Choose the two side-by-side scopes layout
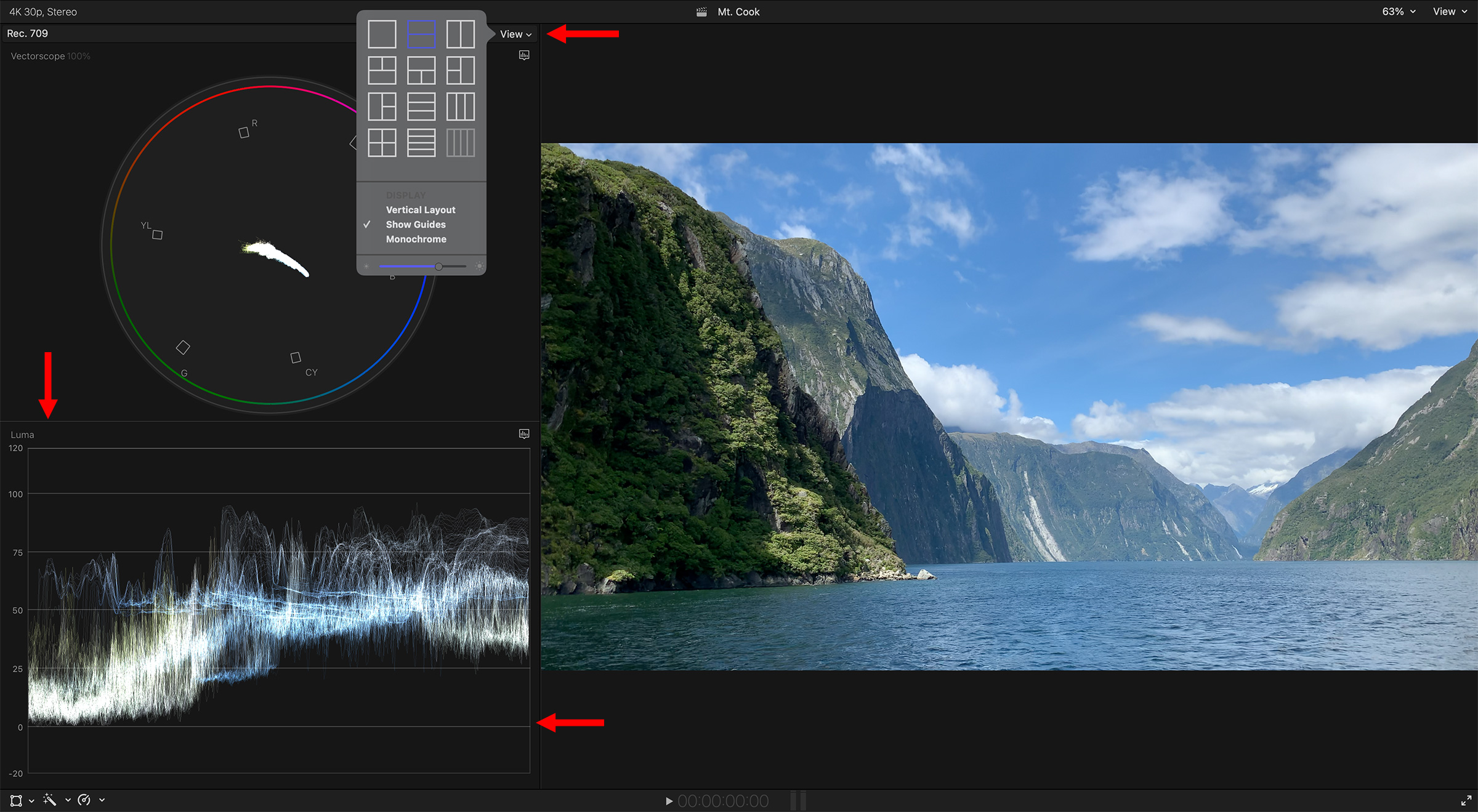The width and height of the screenshot is (1478, 812). 460,34
